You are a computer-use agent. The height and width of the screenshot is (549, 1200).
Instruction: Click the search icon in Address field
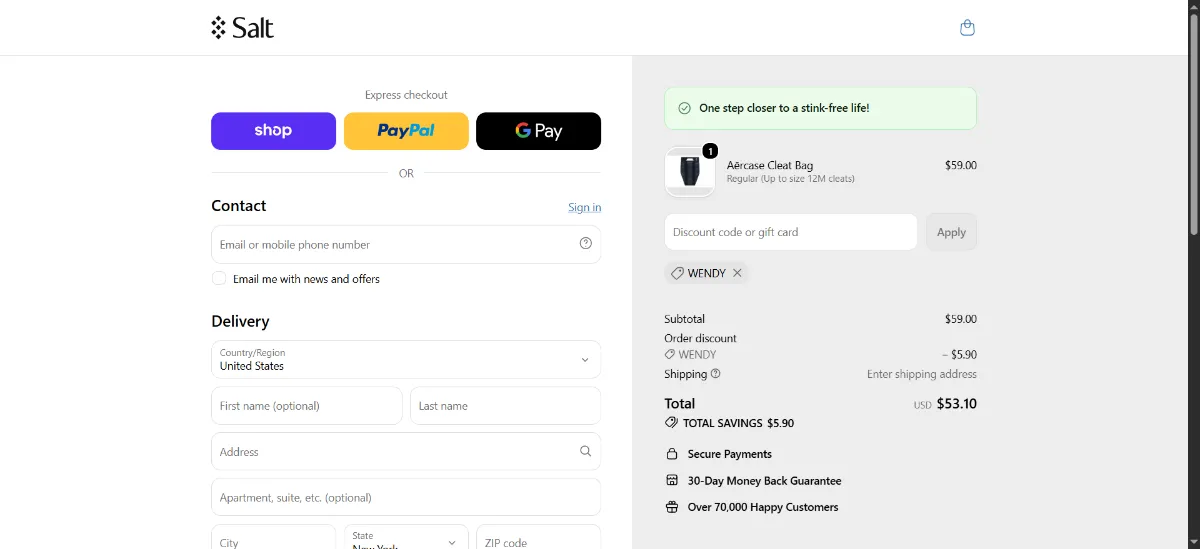pos(586,451)
